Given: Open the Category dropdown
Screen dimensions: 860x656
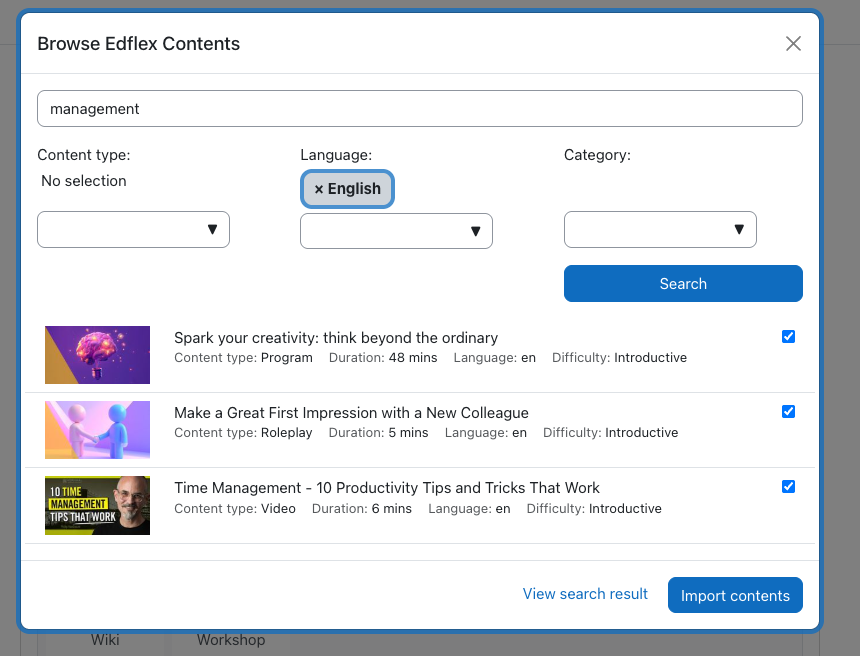Looking at the screenshot, I should 660,229.
